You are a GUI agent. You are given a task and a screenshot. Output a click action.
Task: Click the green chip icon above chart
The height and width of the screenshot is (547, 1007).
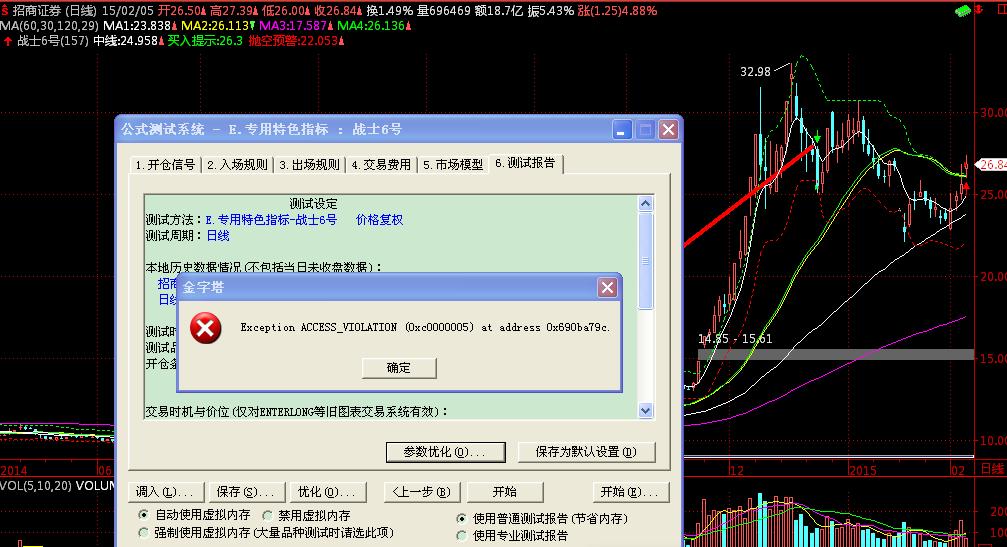[x=962, y=11]
